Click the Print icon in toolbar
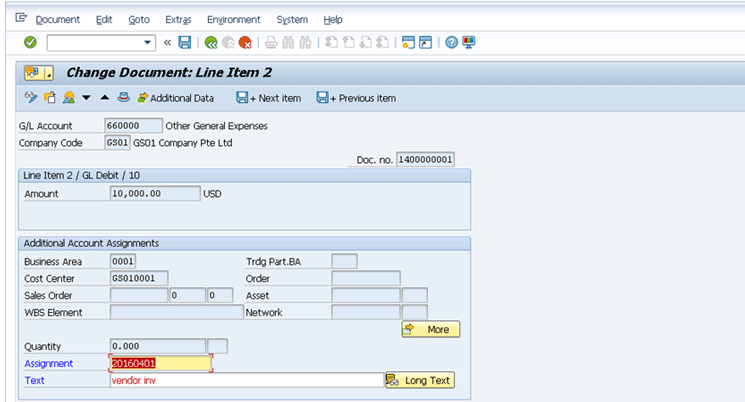Screen dimensions: 745x402 click(x=270, y=43)
